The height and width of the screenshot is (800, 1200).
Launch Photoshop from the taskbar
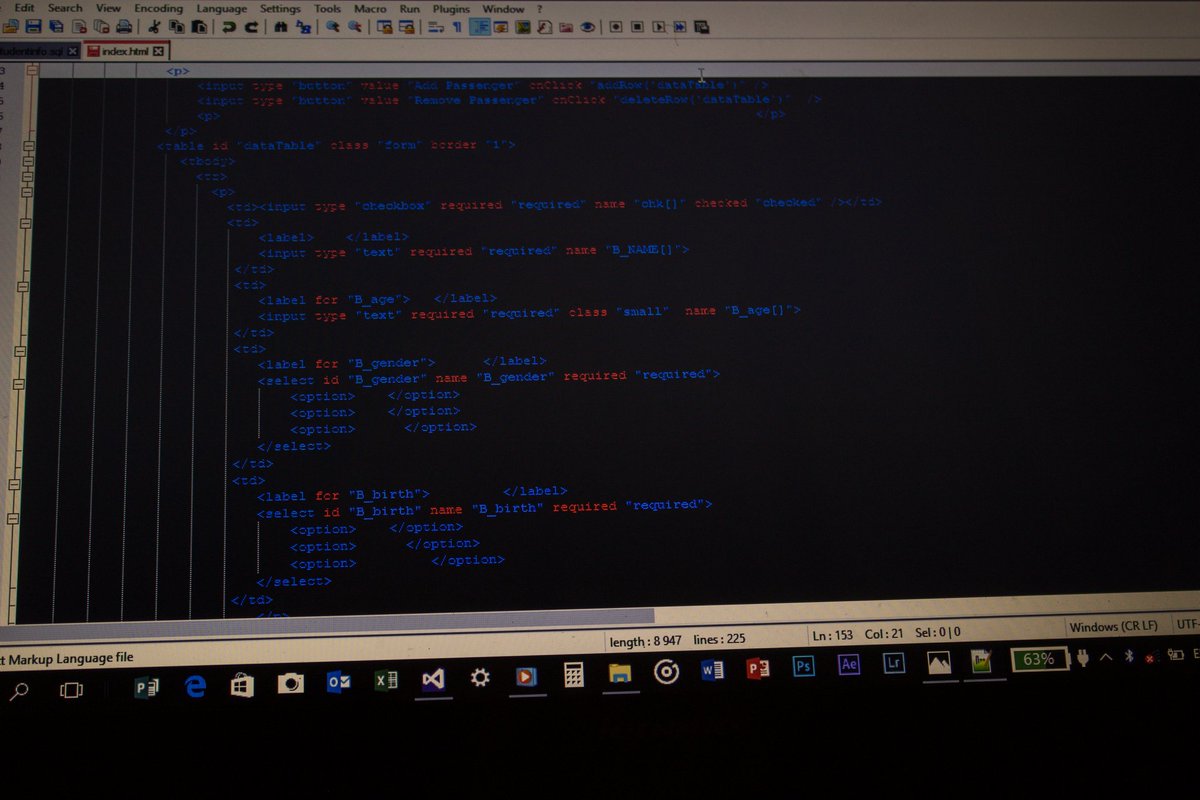pos(803,666)
